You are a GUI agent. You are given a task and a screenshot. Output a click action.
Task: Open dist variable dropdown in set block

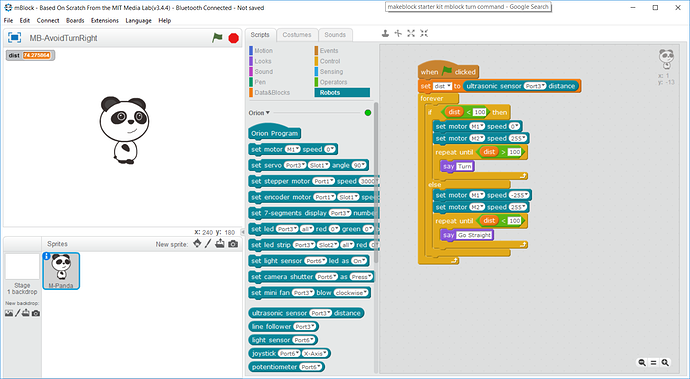click(442, 86)
